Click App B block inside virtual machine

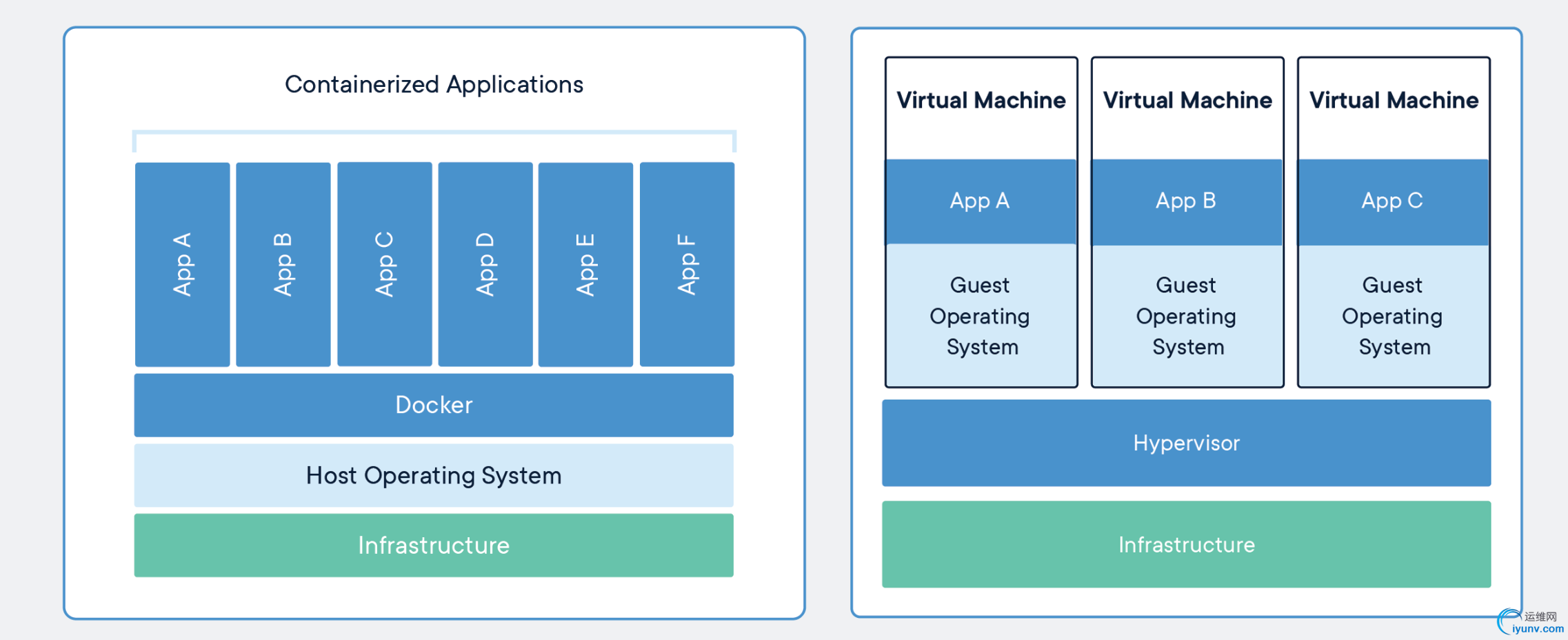pyautogui.click(x=1187, y=201)
